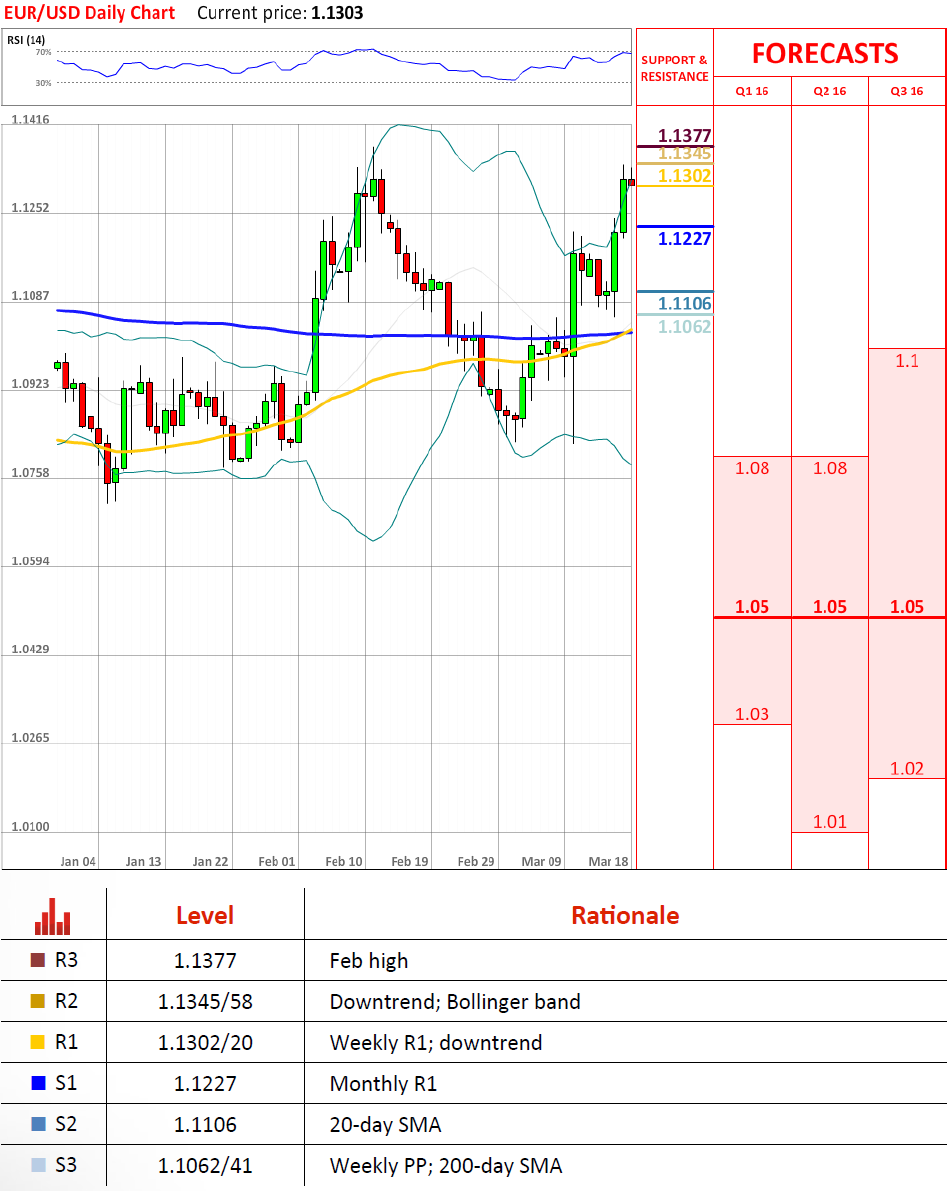Click the 20-day SMA rationale
949x1191 pixels.
(385, 1125)
